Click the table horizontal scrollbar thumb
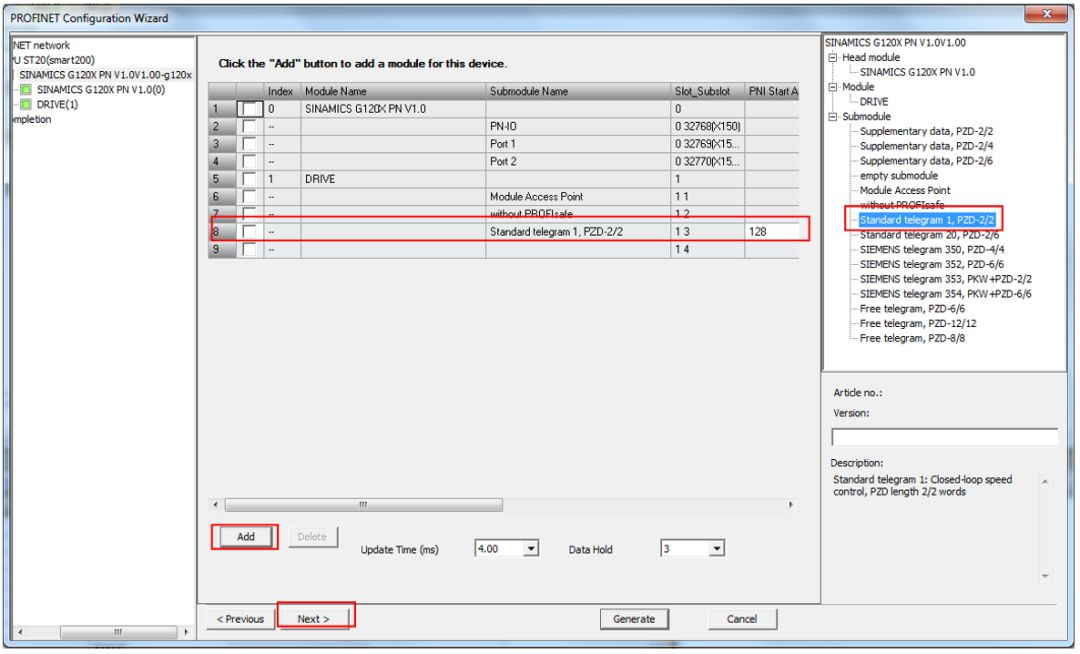 pyautogui.click(x=364, y=505)
